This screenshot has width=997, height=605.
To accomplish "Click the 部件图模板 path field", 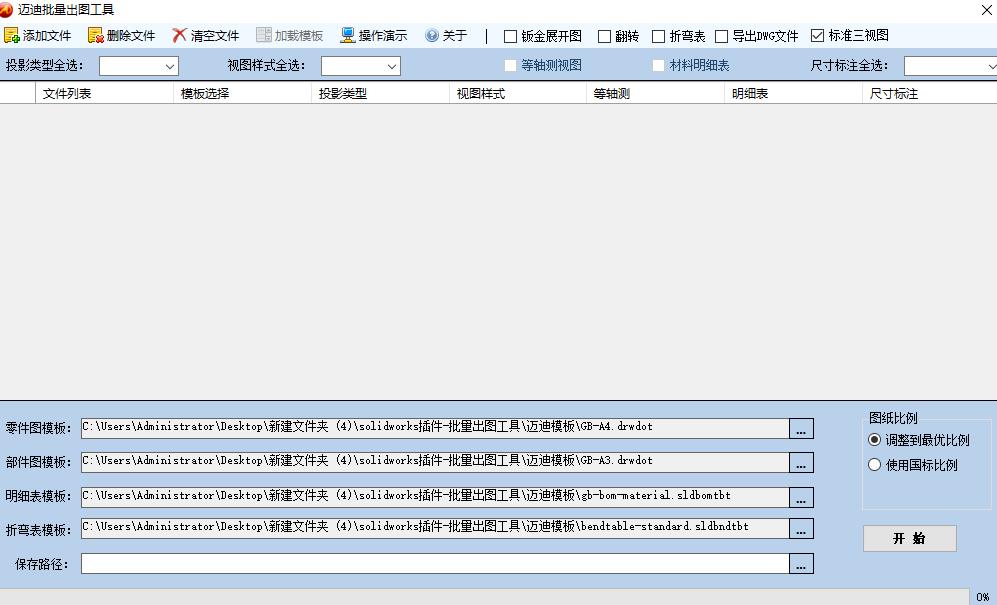I will pos(435,462).
